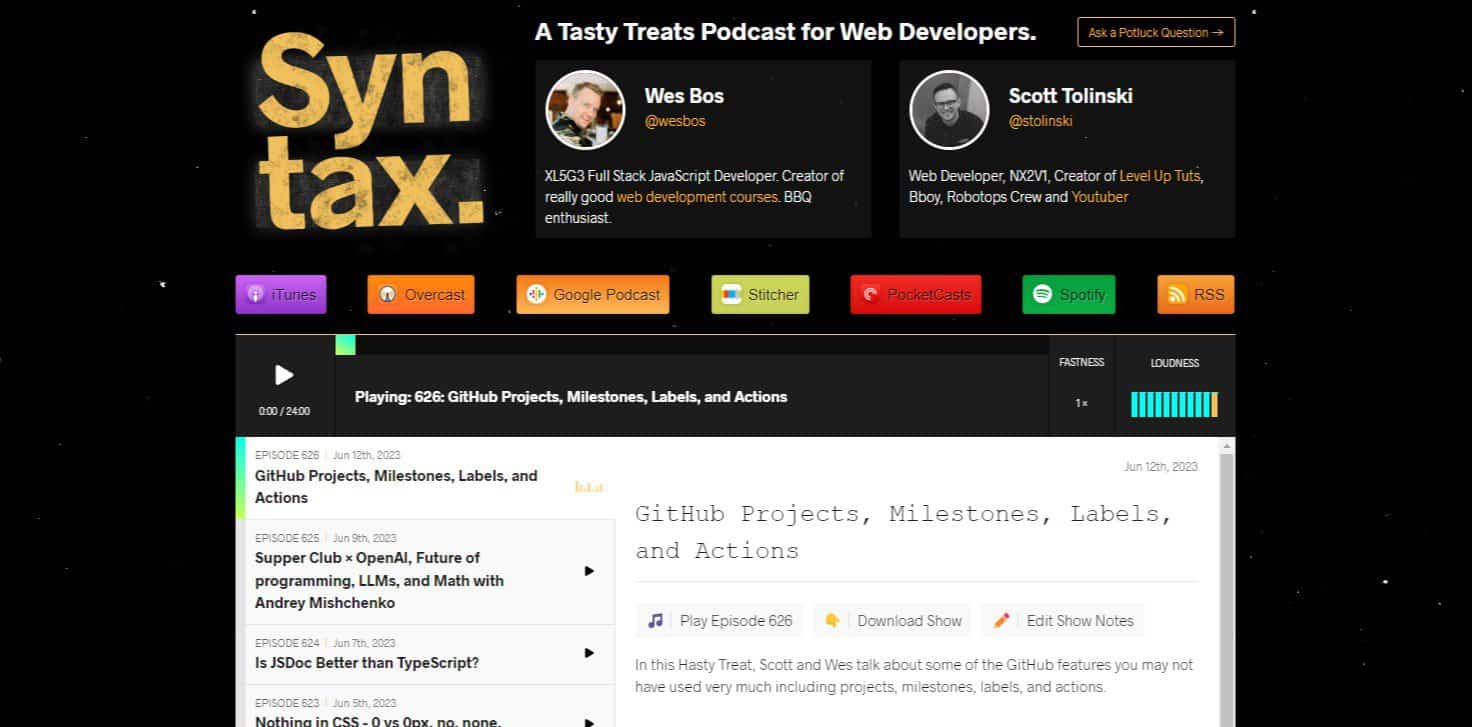Open Wes Bos's @wesbos profile link

point(675,120)
